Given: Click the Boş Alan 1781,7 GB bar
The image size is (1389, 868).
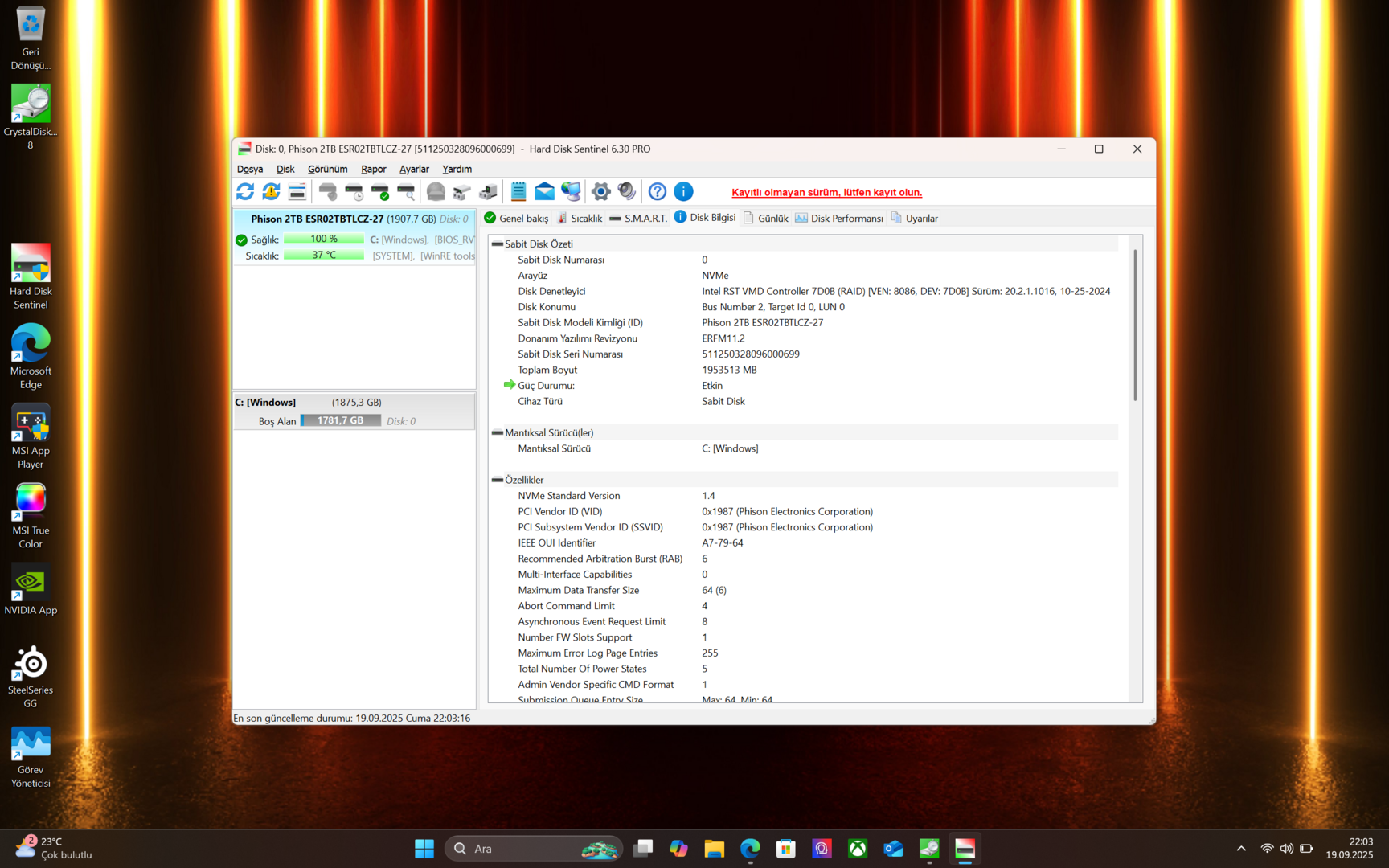Looking at the screenshot, I should coord(341,420).
